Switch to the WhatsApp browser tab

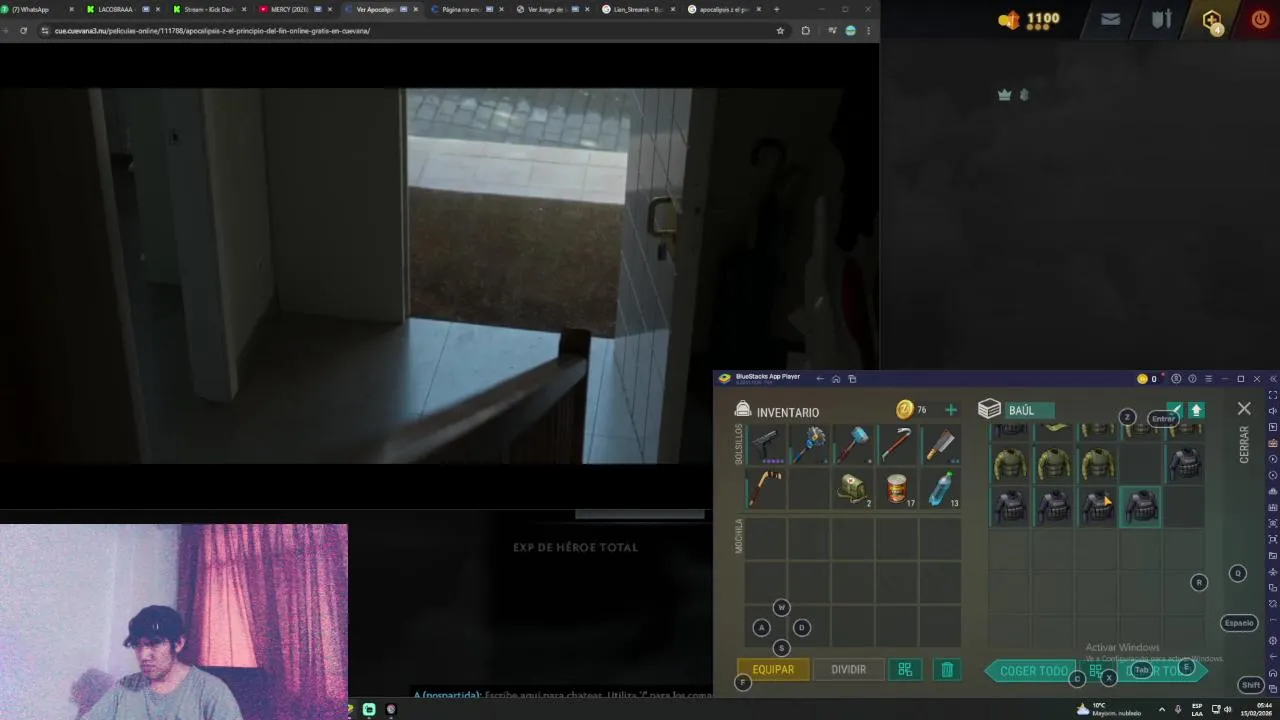coord(35,9)
